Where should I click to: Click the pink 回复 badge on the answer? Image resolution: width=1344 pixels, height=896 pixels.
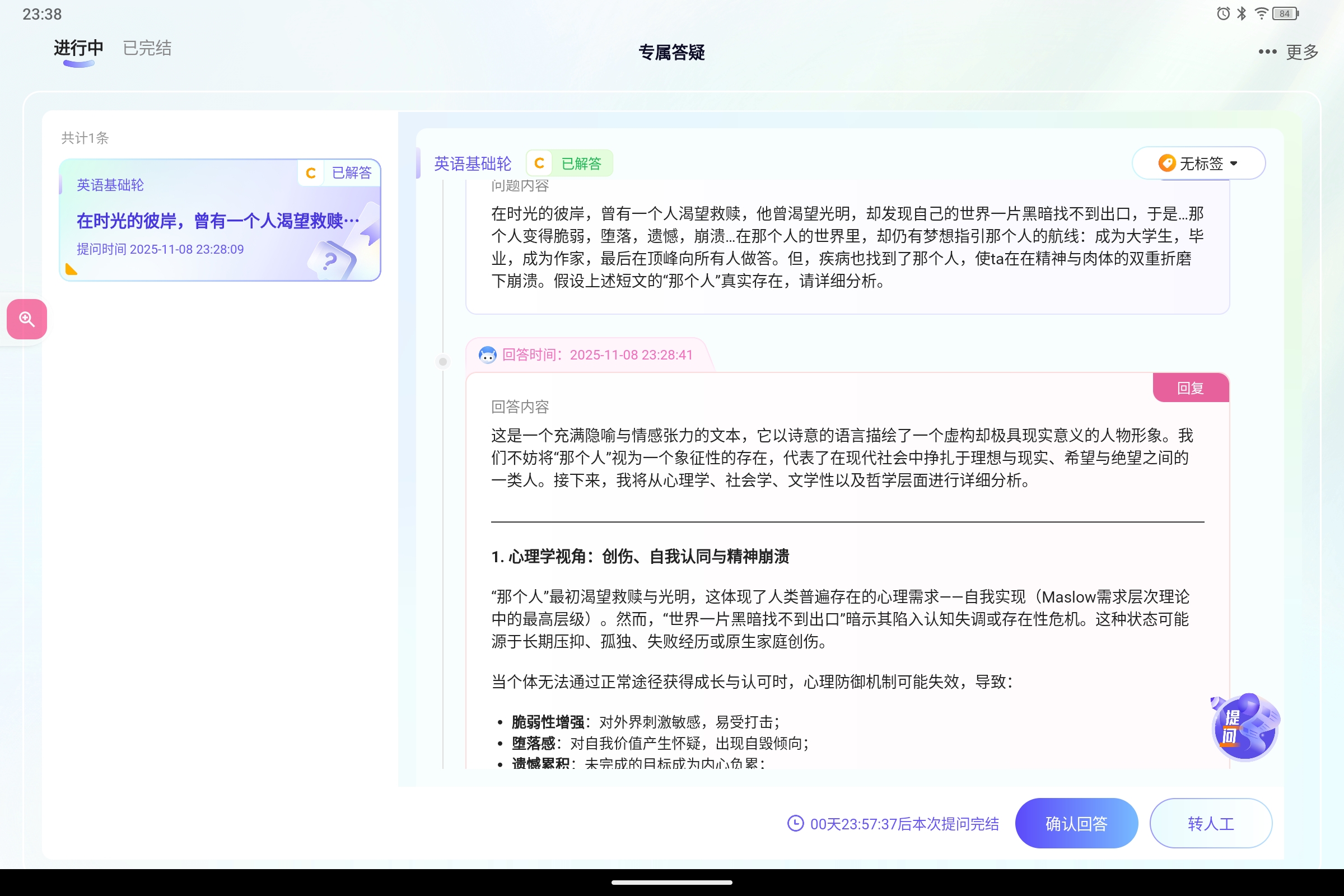pos(1191,388)
